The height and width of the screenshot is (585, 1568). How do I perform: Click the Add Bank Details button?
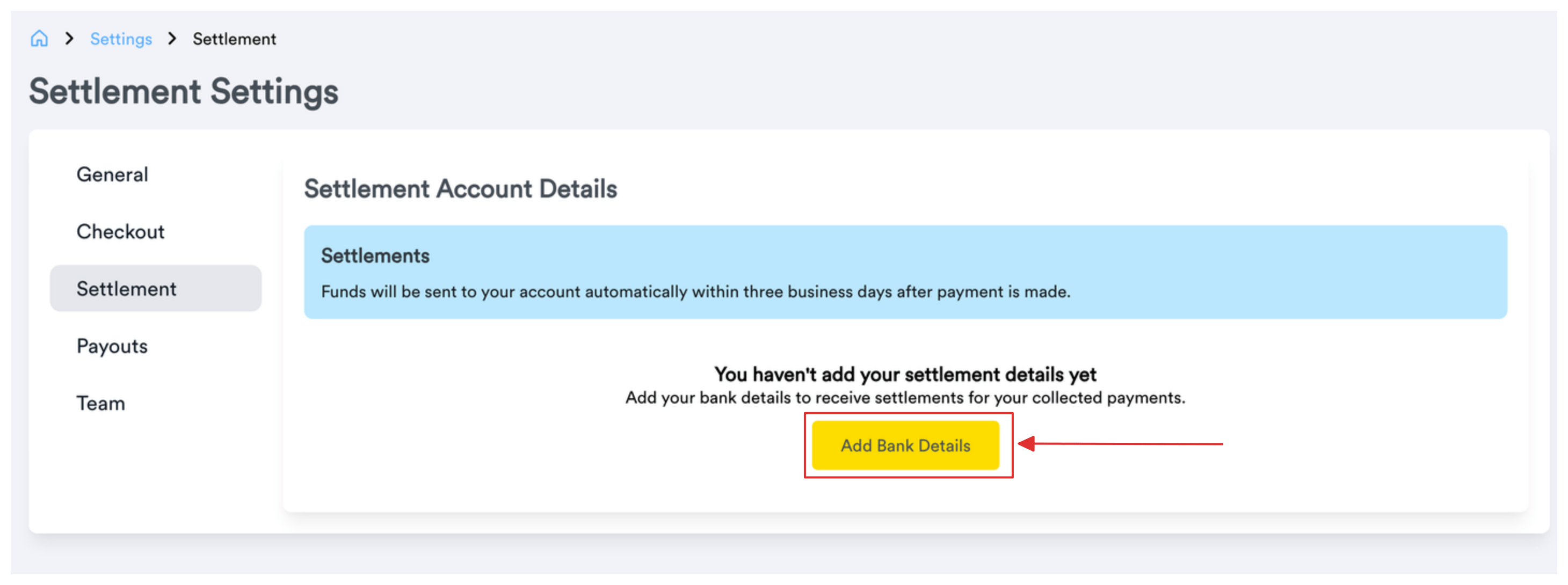tap(905, 445)
